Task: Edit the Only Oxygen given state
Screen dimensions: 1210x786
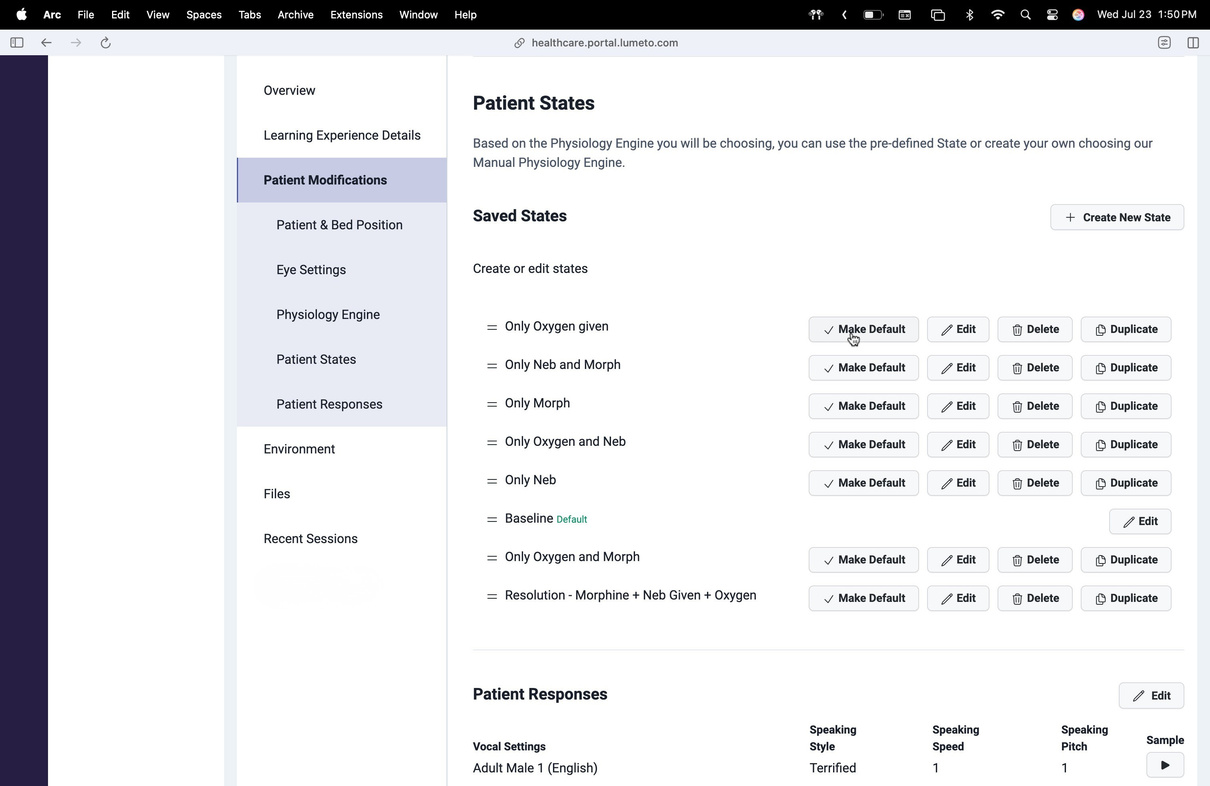Action: [958, 329]
